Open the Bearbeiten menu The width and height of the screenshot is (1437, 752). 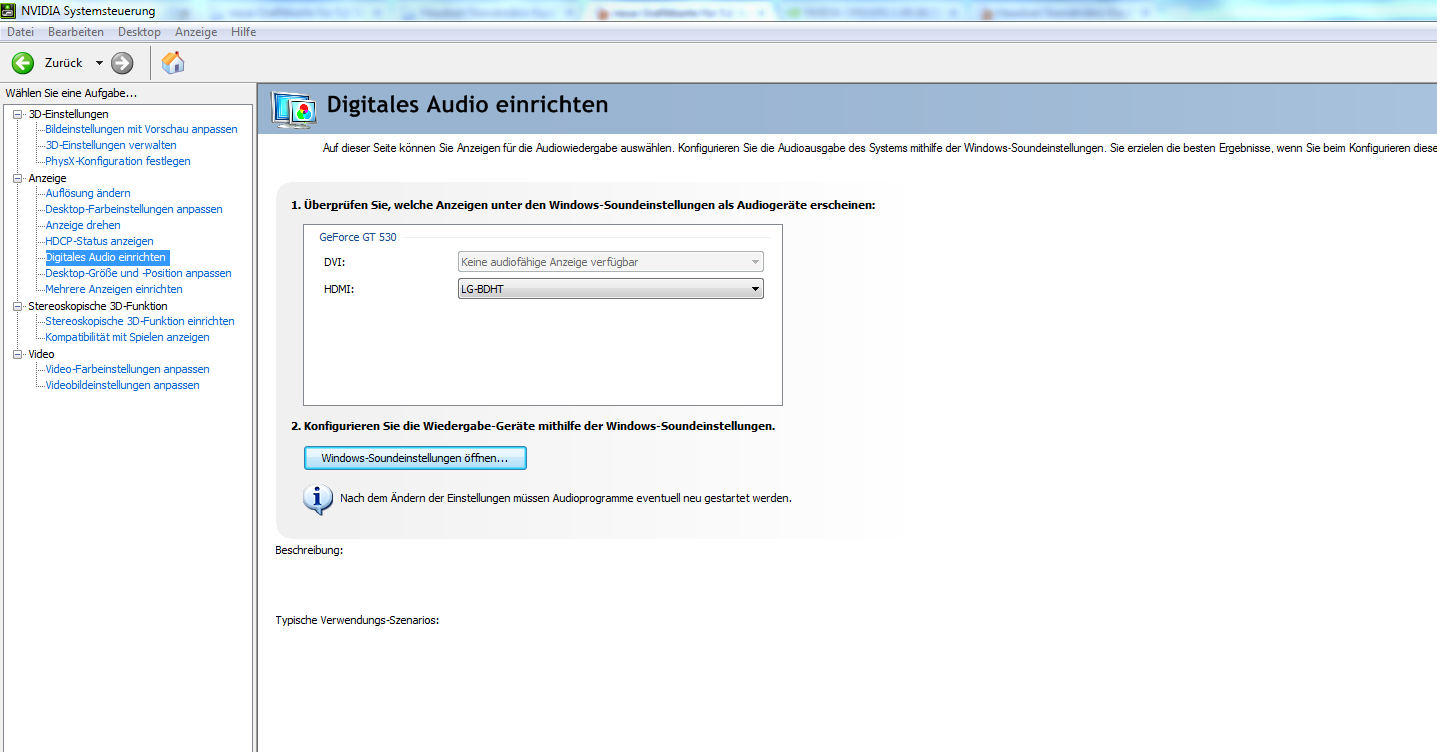pos(76,32)
